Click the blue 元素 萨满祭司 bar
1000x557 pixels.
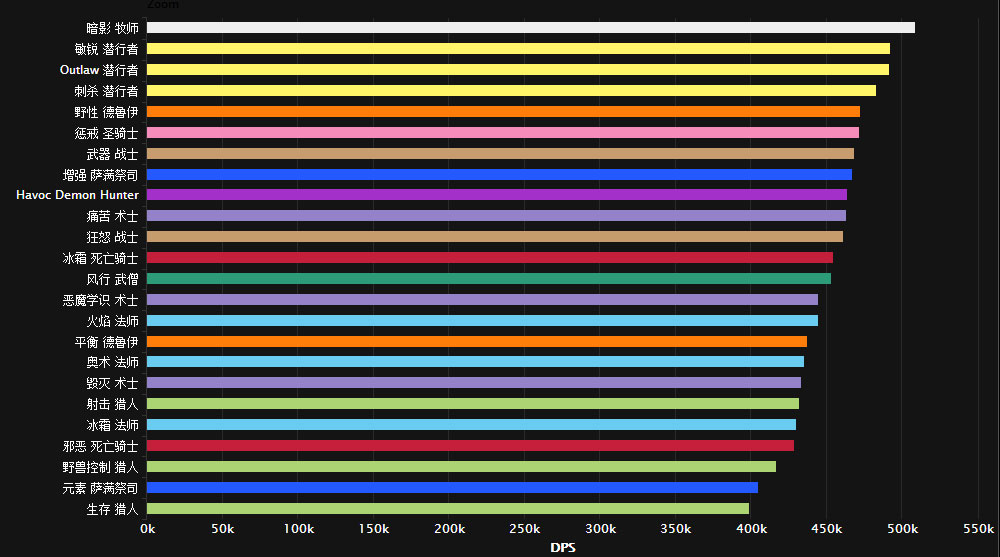pos(452,487)
